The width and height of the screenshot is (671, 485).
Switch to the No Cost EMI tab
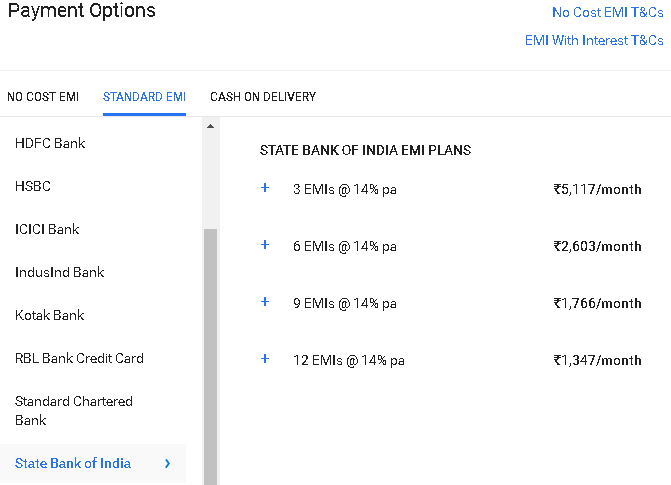43,97
